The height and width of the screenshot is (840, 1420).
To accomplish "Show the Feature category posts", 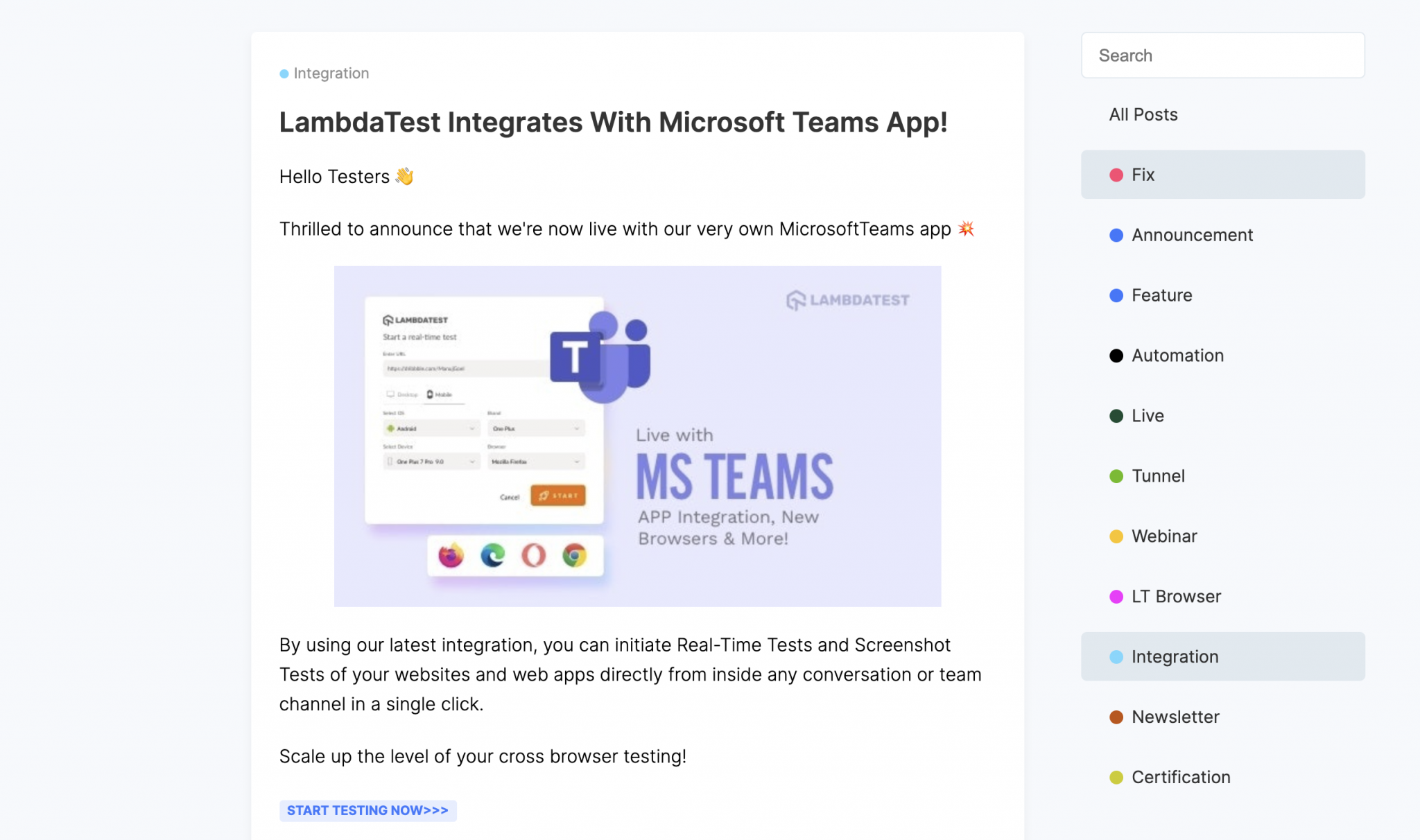I will pyautogui.click(x=1161, y=295).
